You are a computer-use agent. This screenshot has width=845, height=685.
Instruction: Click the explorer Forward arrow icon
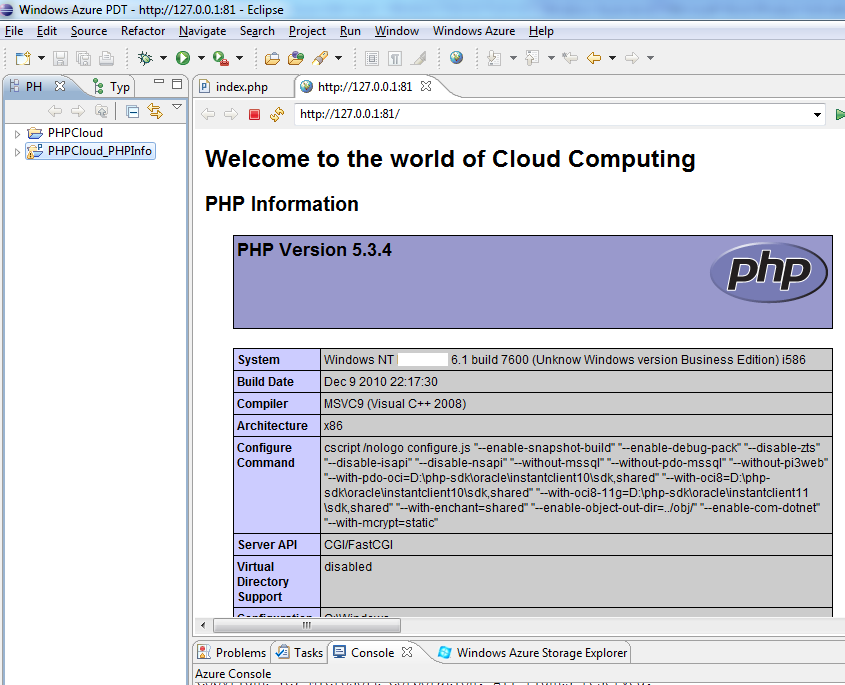78,112
